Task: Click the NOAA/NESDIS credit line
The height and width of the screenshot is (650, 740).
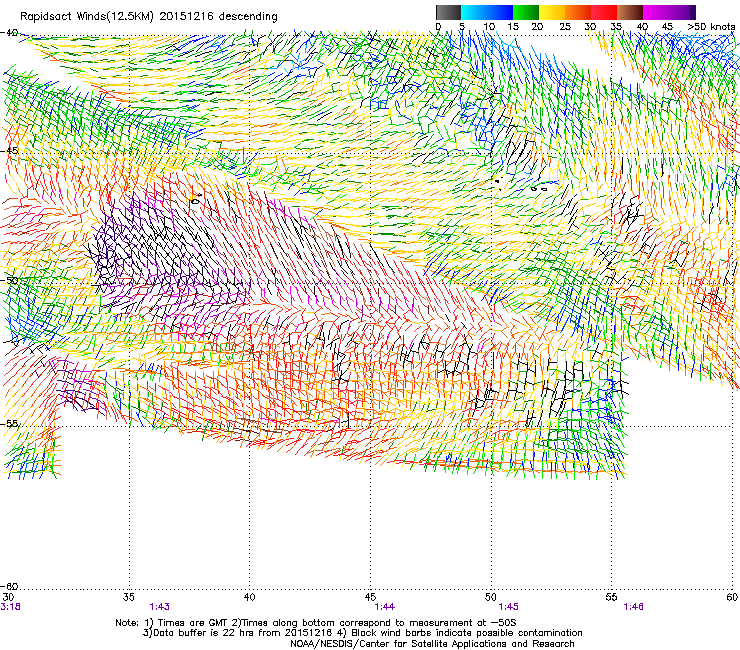Action: [432, 644]
